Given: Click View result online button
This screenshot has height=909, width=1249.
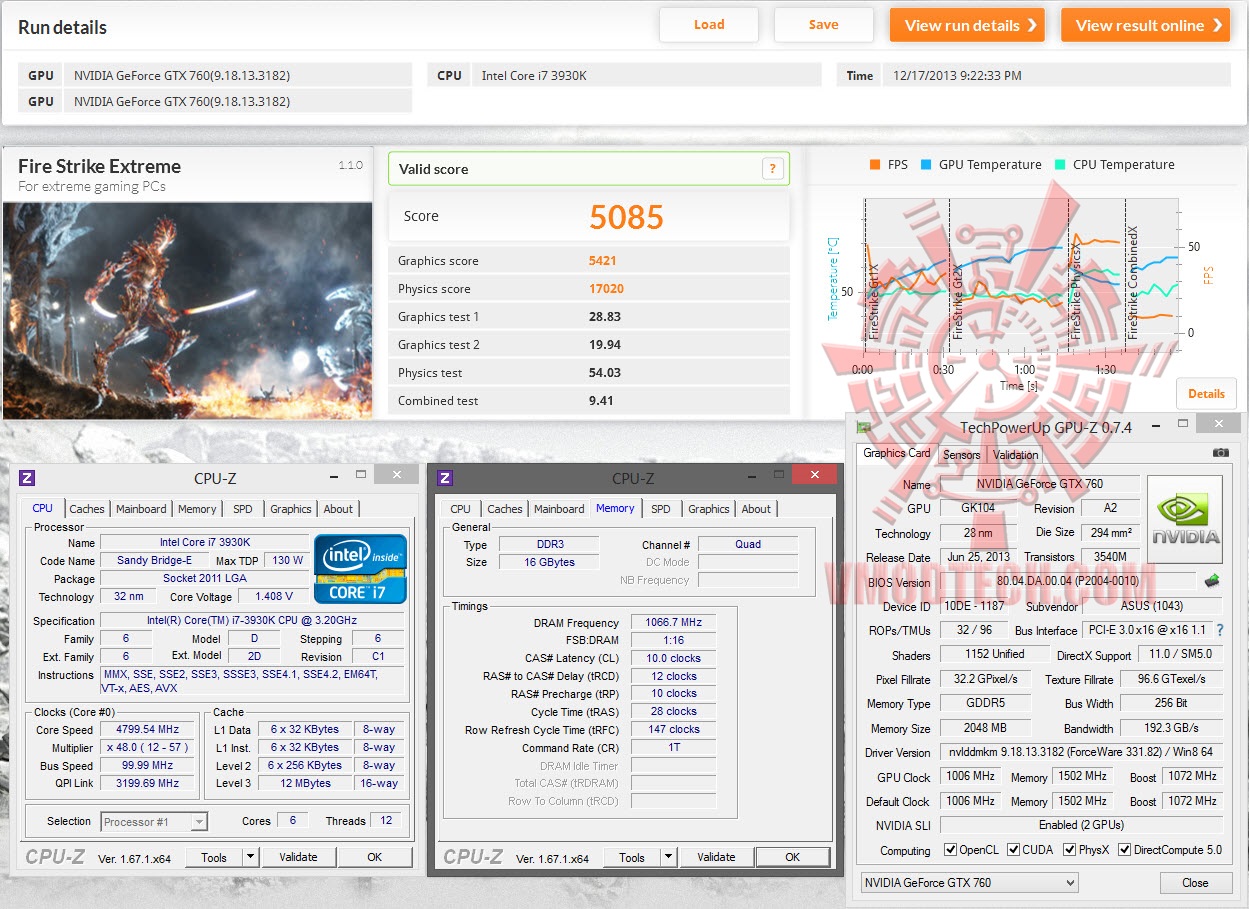Looking at the screenshot, I should [x=1146, y=25].
